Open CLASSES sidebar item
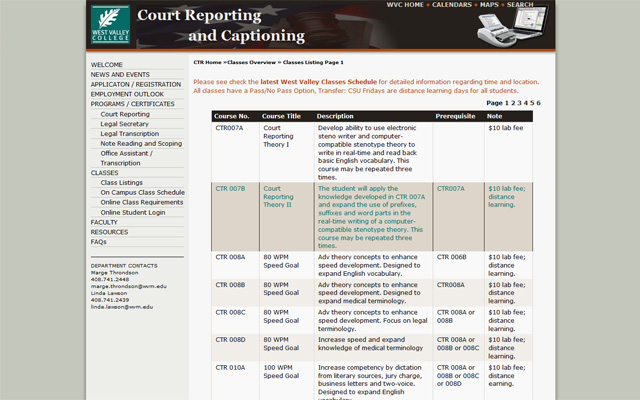 (104, 173)
